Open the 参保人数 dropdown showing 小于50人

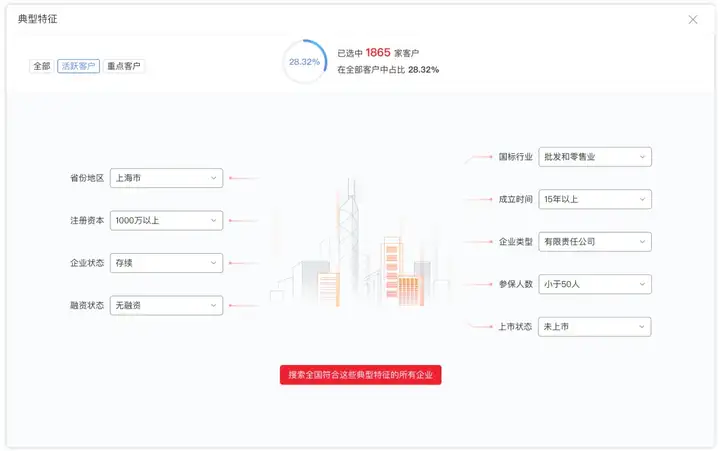[x=595, y=284]
